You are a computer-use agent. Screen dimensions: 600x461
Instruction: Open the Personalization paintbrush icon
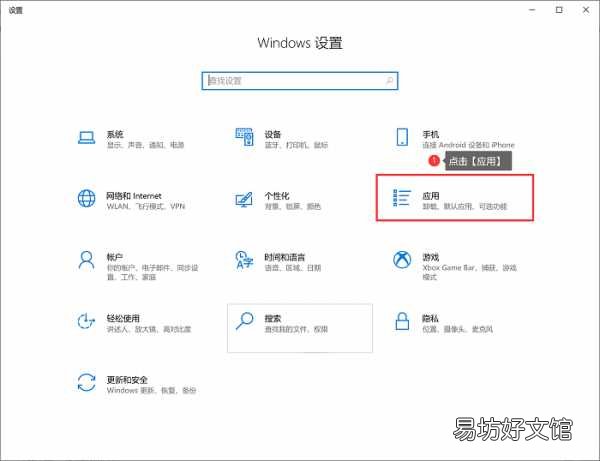(244, 199)
